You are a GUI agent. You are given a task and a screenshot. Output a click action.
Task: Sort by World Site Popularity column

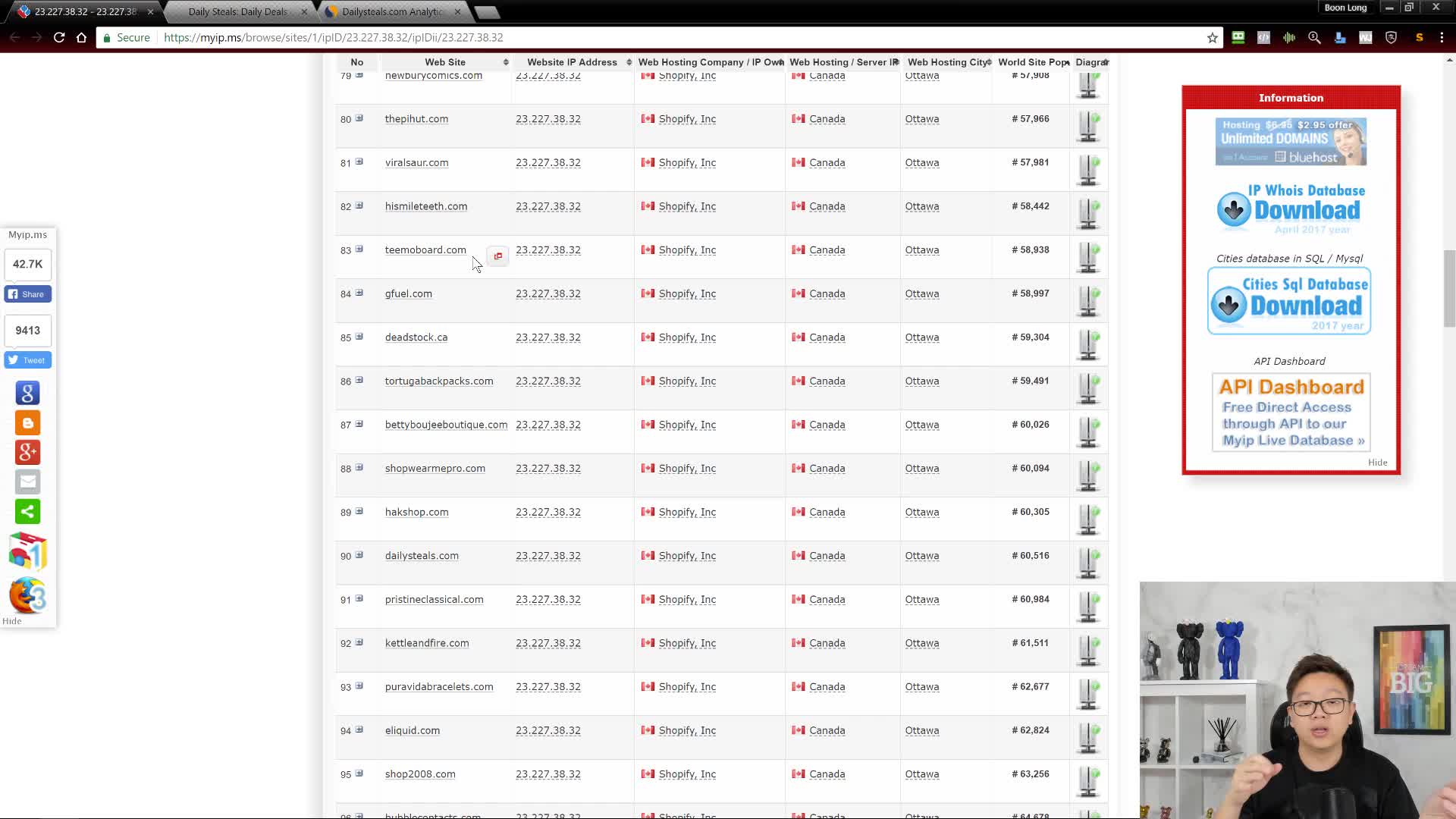click(x=1032, y=62)
